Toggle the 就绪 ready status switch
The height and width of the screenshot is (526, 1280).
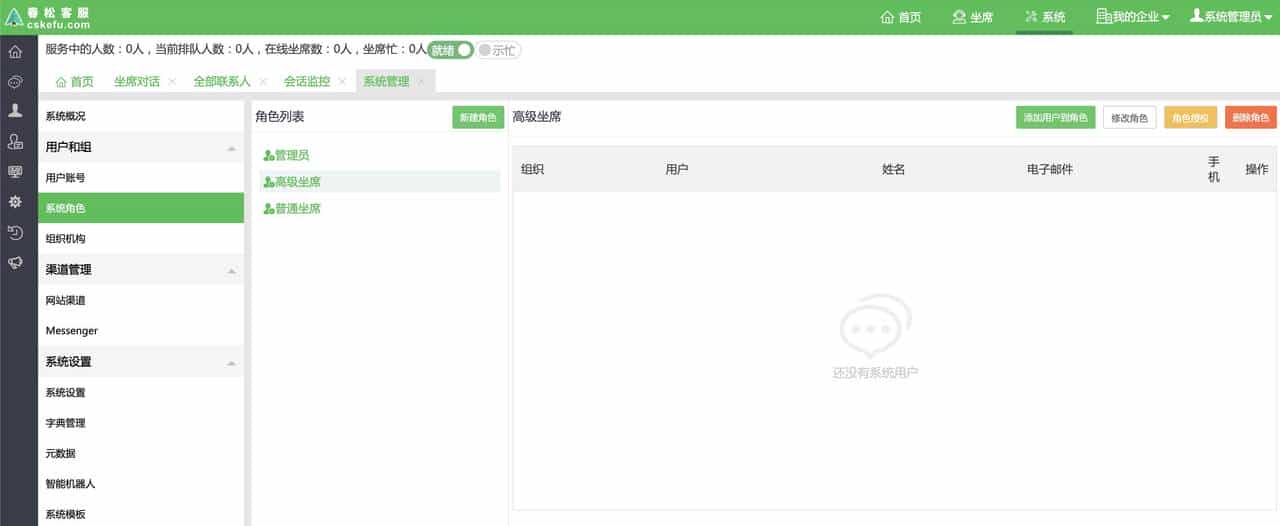451,49
